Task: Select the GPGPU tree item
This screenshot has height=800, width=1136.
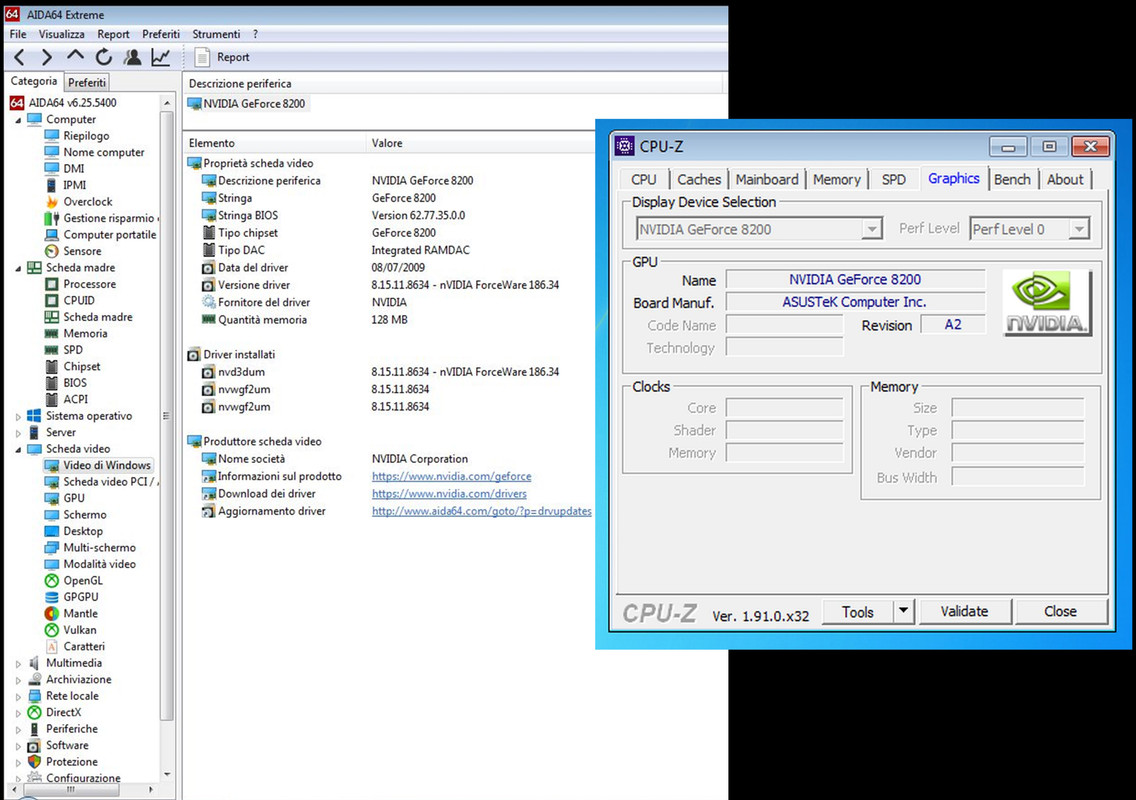Action: pos(80,597)
